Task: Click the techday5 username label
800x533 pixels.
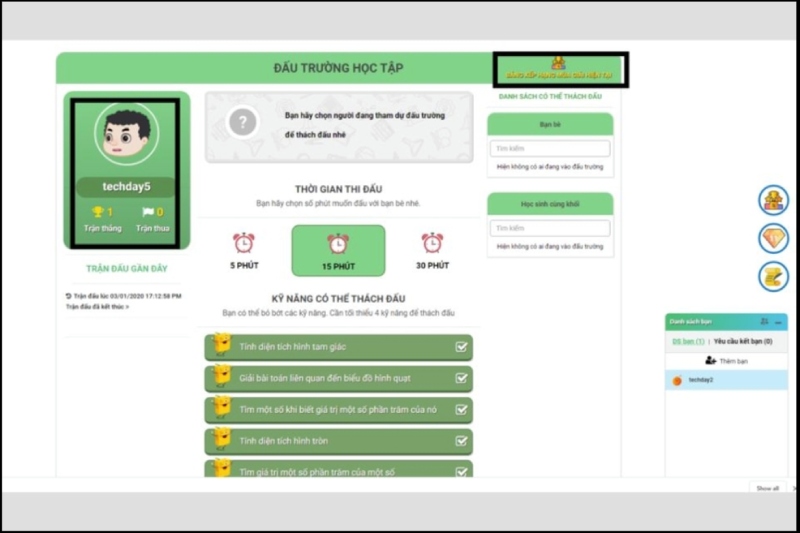Action: pos(126,187)
